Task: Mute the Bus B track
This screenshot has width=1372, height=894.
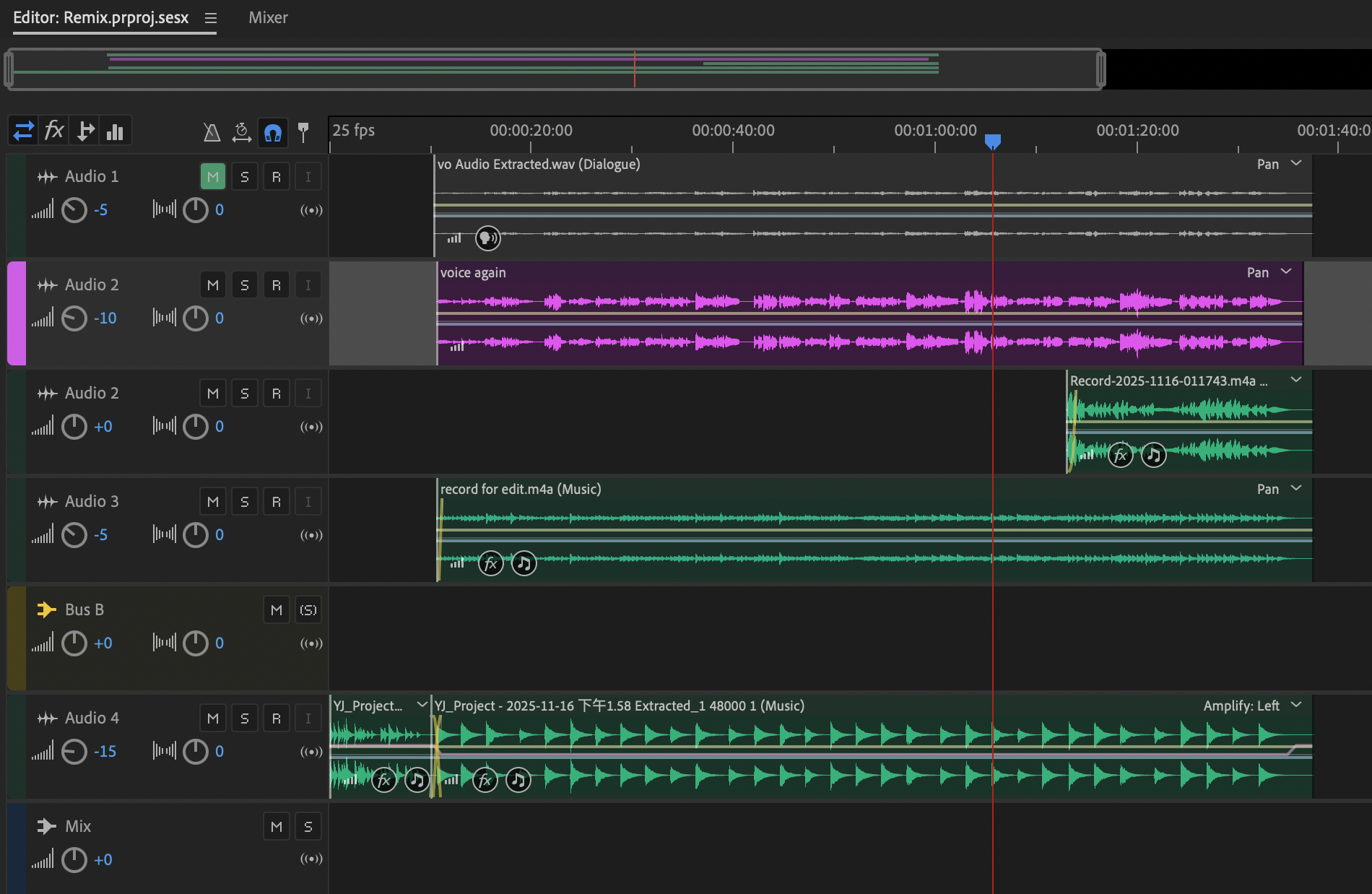Action: 277,610
